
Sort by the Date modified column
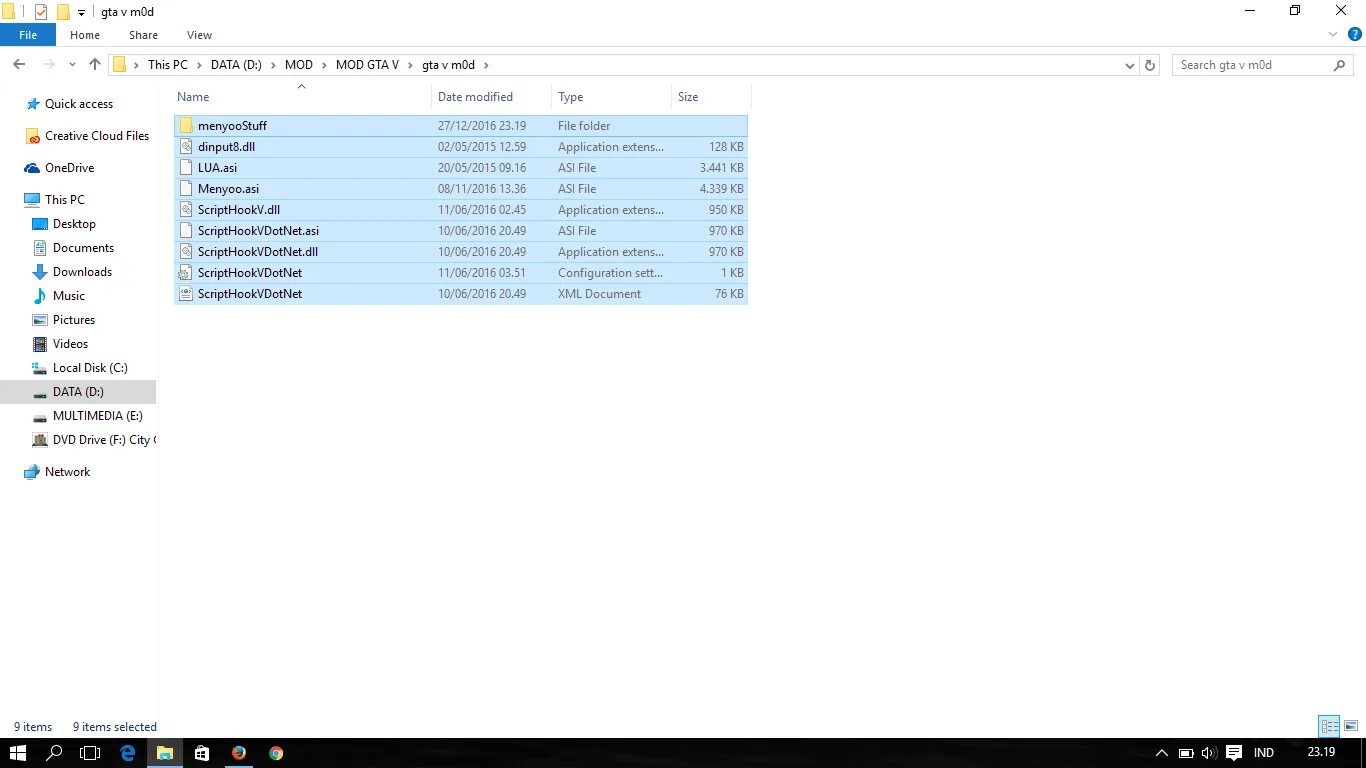point(475,97)
